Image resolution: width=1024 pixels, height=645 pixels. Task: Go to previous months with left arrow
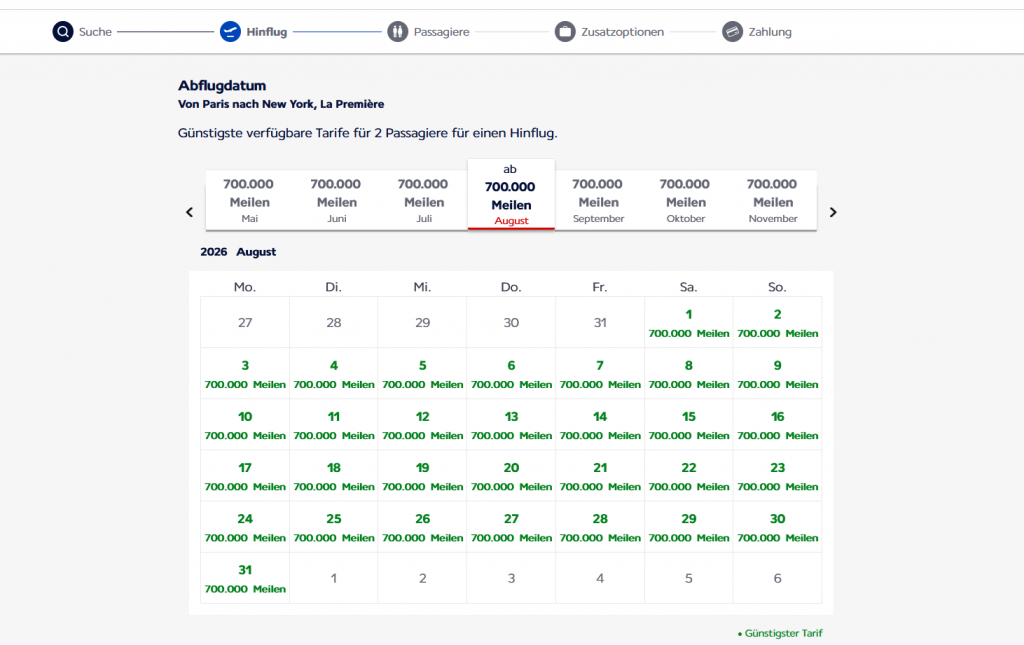[189, 212]
